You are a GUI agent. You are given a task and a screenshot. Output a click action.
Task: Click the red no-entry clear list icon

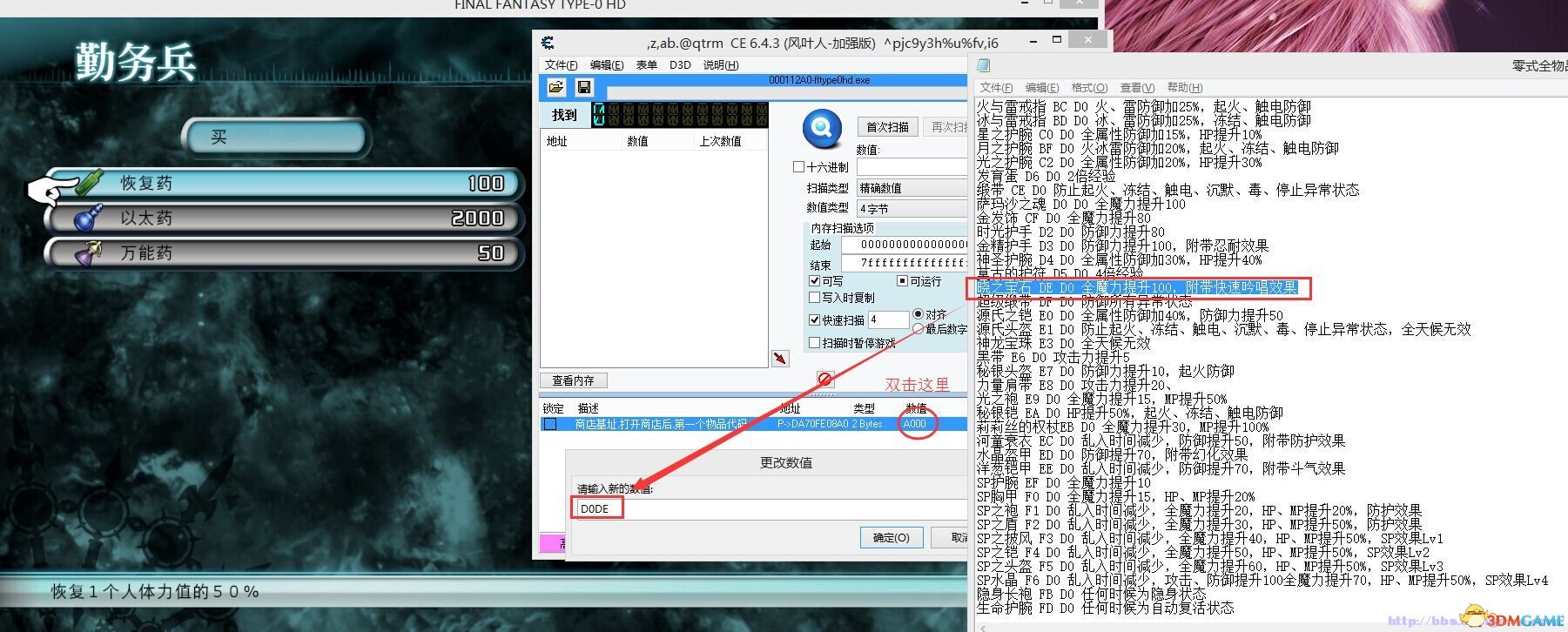(825, 379)
